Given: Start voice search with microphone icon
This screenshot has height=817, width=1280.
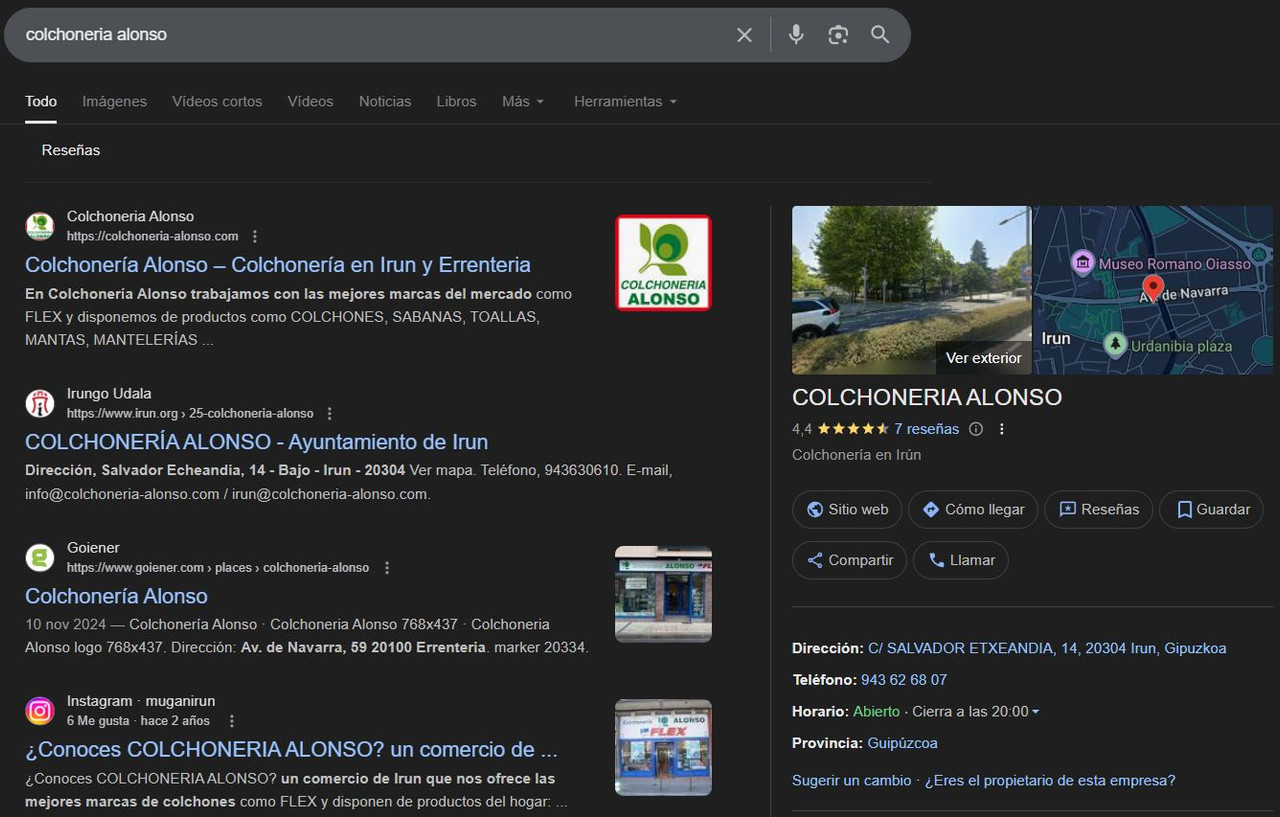Looking at the screenshot, I should tap(796, 35).
